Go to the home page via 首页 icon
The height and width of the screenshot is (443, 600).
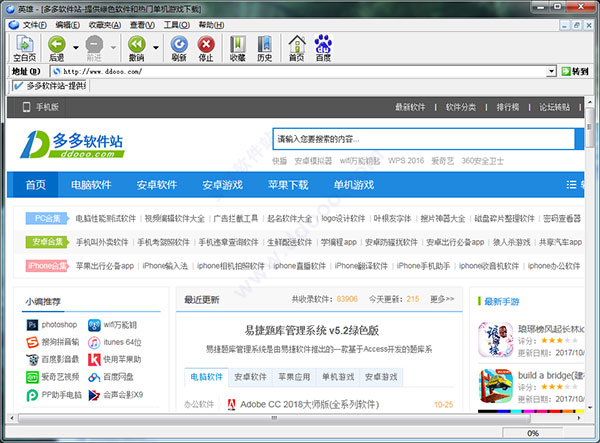click(x=297, y=48)
